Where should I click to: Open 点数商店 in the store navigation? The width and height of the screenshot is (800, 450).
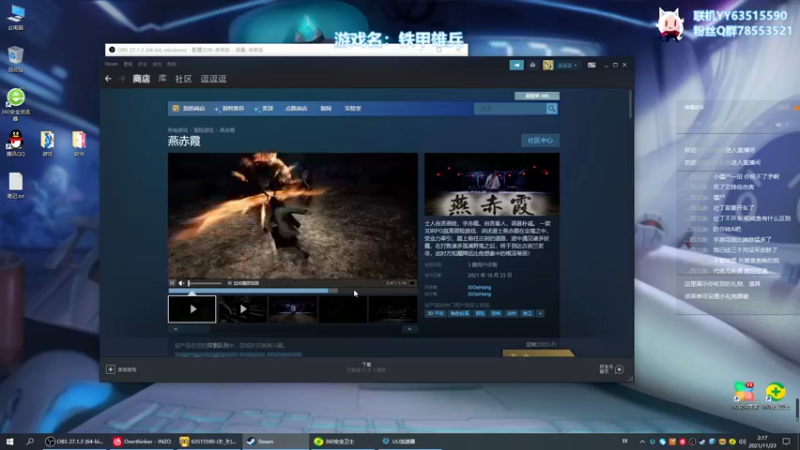tap(296, 109)
